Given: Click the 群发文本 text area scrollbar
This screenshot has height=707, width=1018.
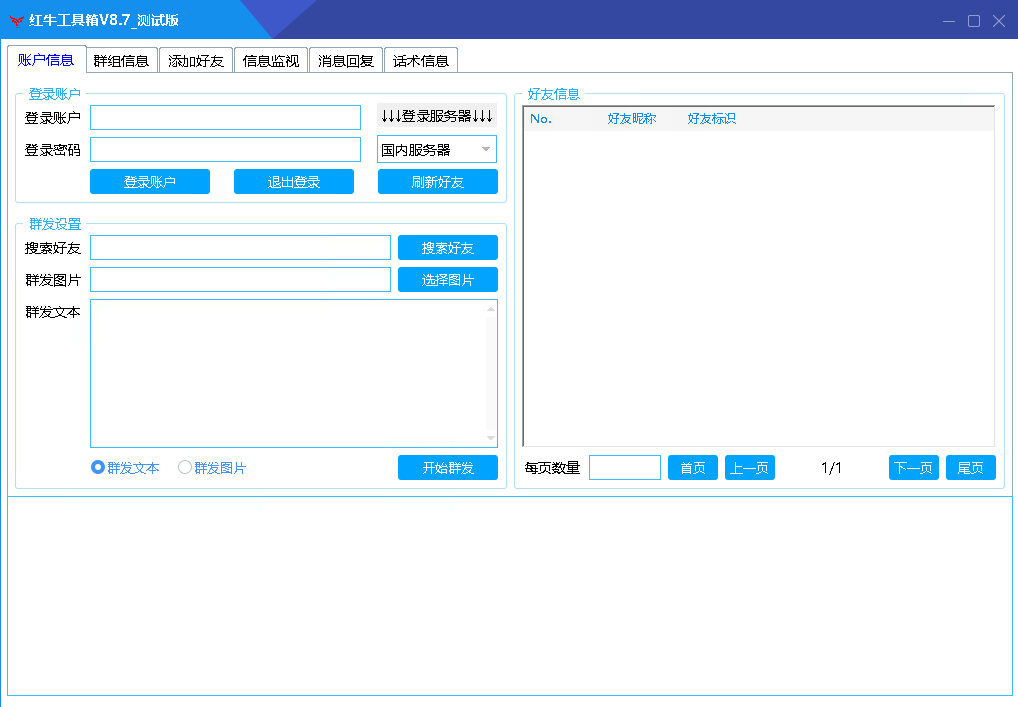Looking at the screenshot, I should (x=491, y=373).
